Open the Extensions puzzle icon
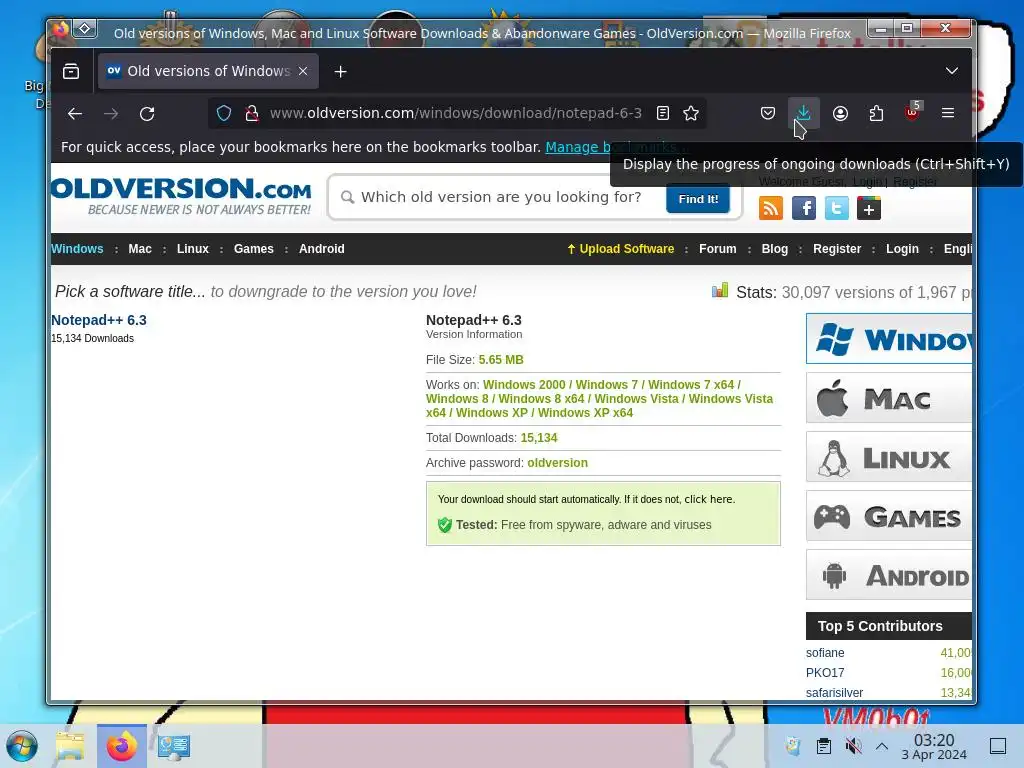 click(x=876, y=114)
